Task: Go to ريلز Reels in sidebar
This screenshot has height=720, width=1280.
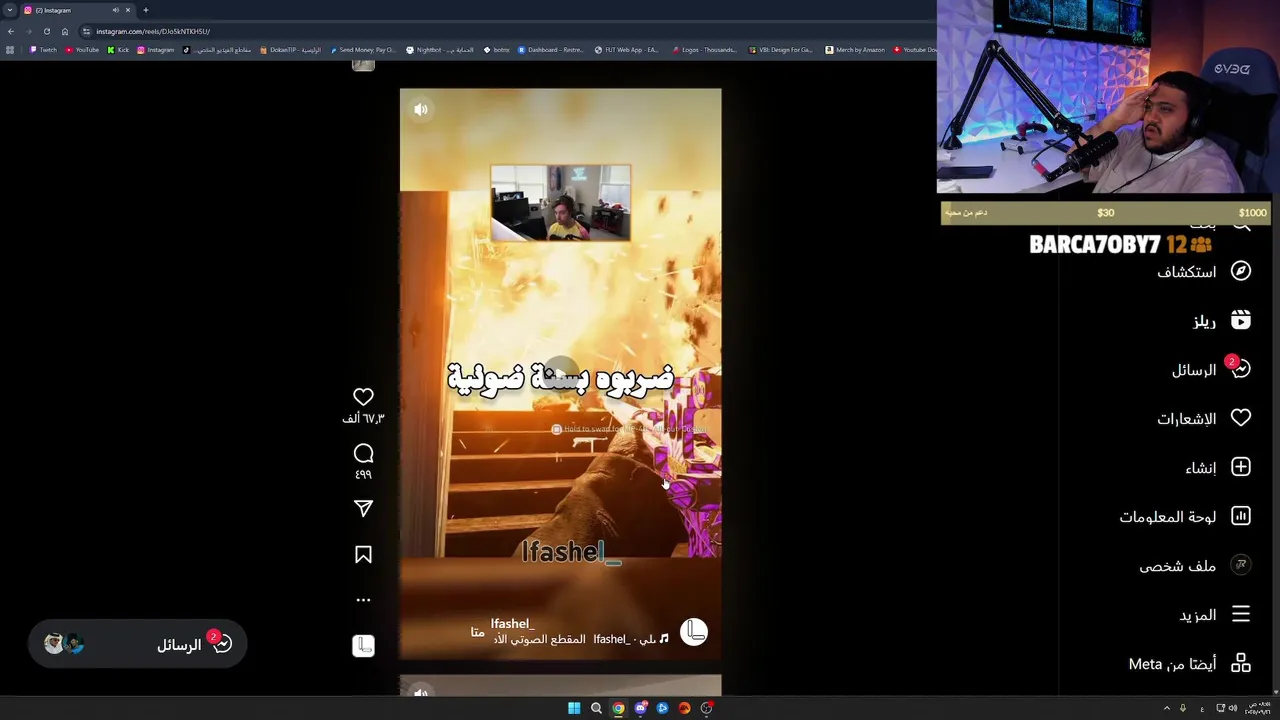Action: [x=1204, y=320]
